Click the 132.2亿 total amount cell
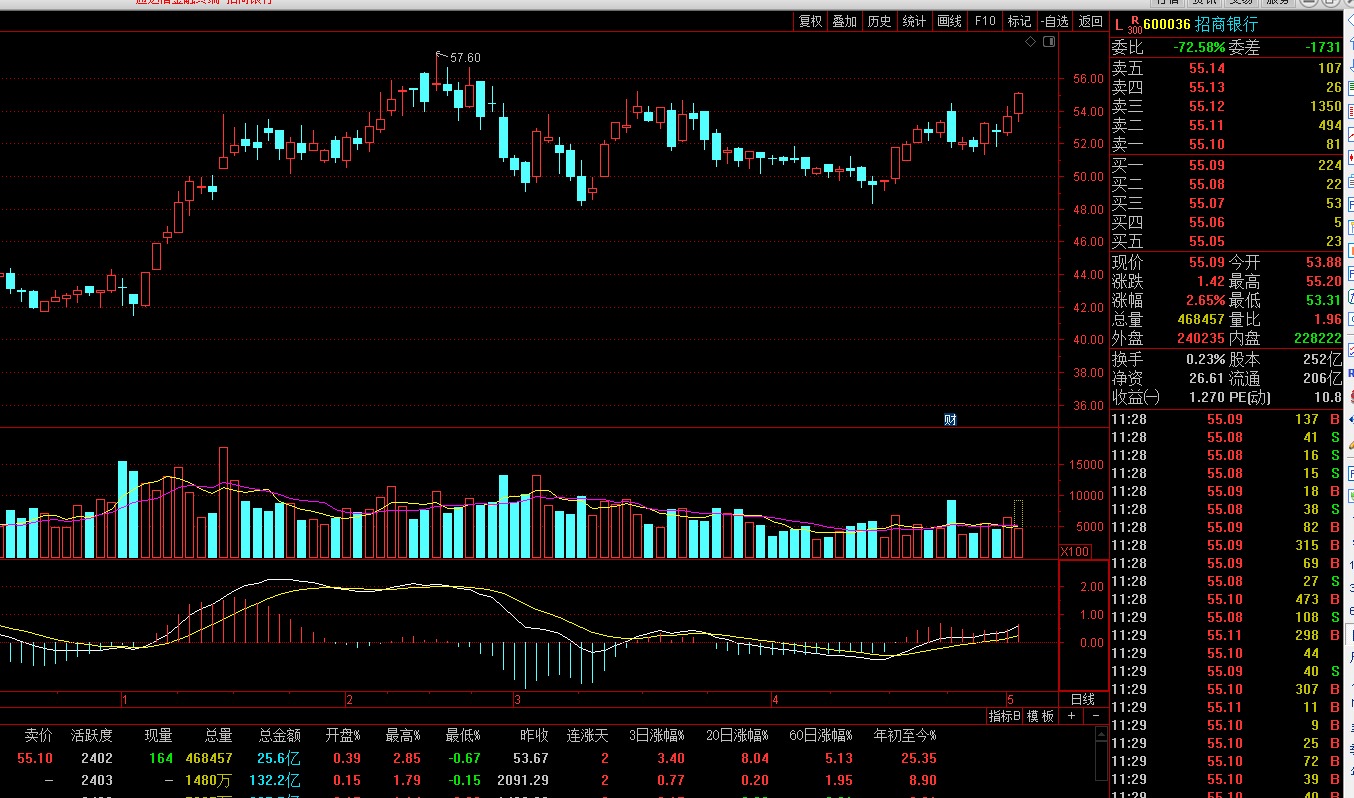The image size is (1354, 798). 277,780
